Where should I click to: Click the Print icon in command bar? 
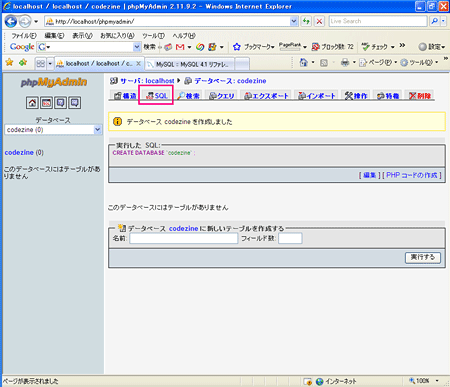(345, 62)
